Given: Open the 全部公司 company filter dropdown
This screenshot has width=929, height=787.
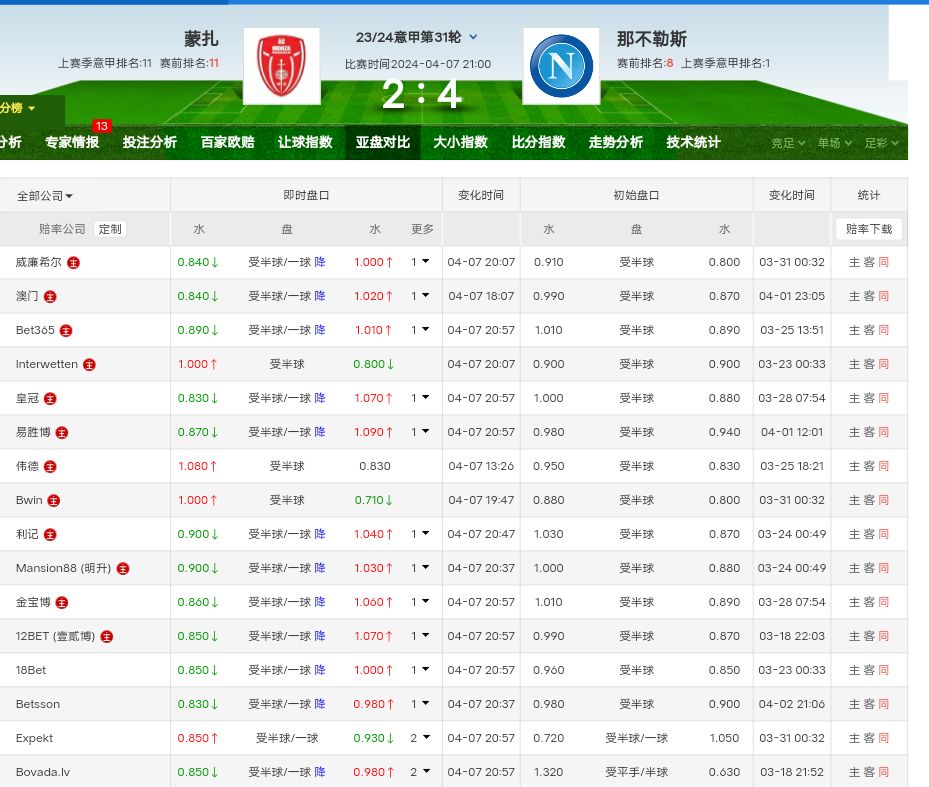Looking at the screenshot, I should (45, 196).
